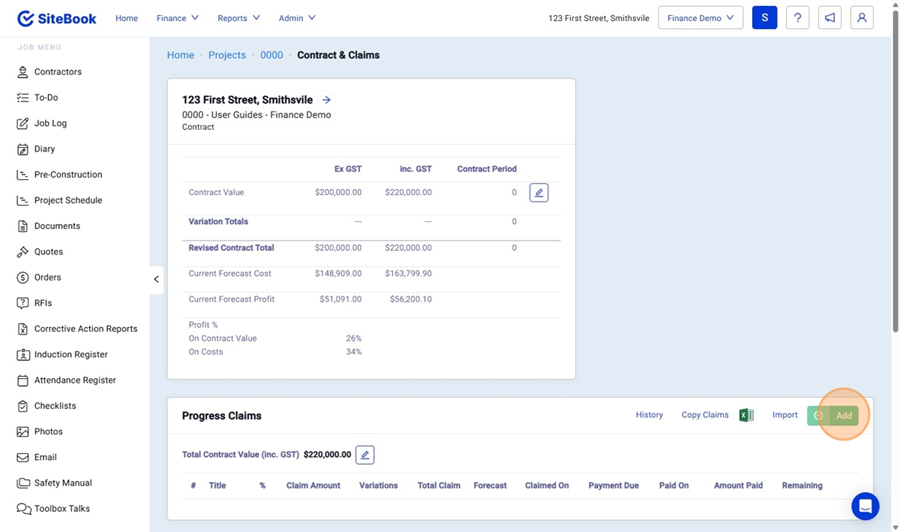Expand the Finance dropdown menu
The image size is (900, 532).
tap(177, 18)
